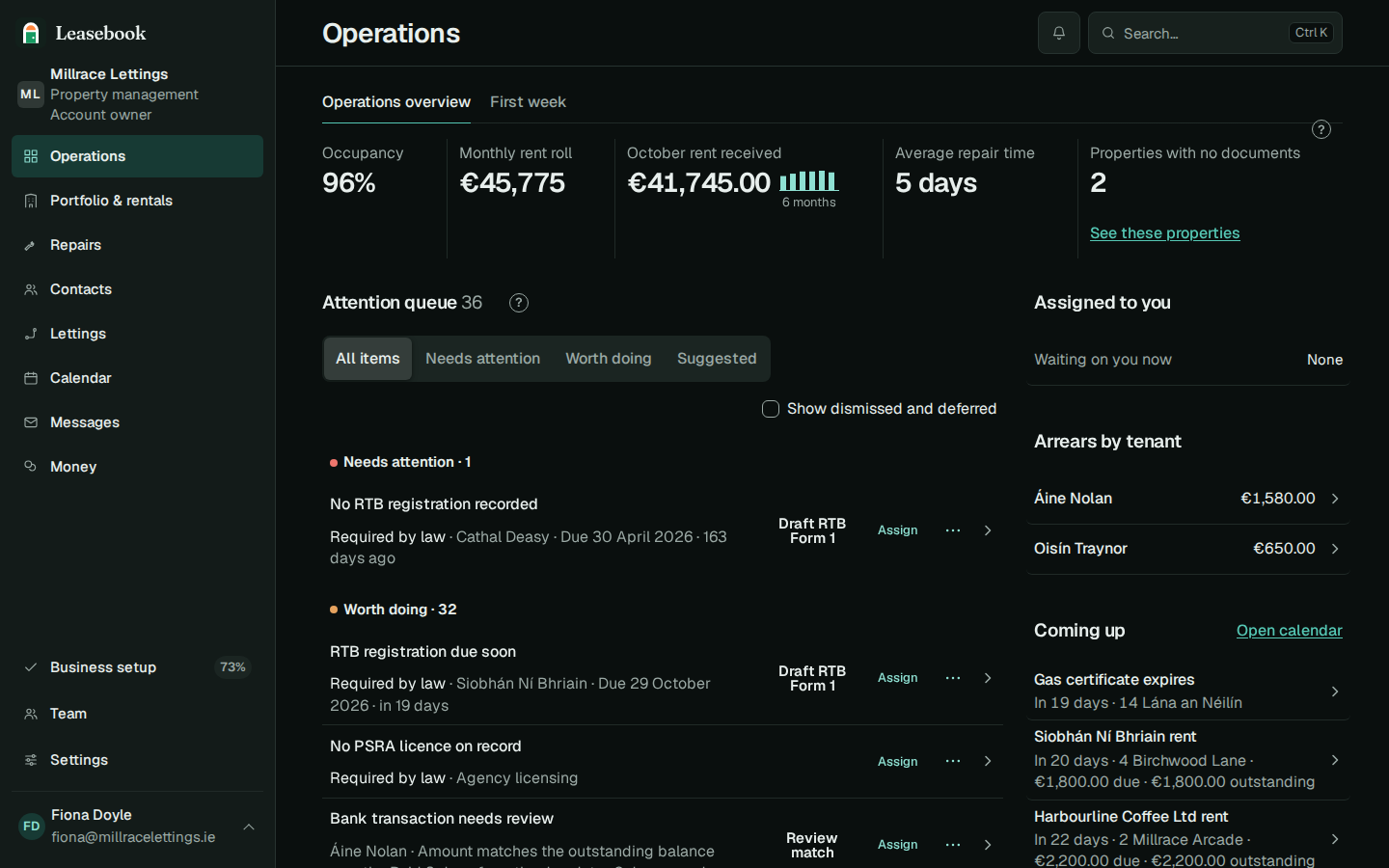Click the Portfolio & rentals building icon
This screenshot has width=1389, height=868.
pos(31,201)
